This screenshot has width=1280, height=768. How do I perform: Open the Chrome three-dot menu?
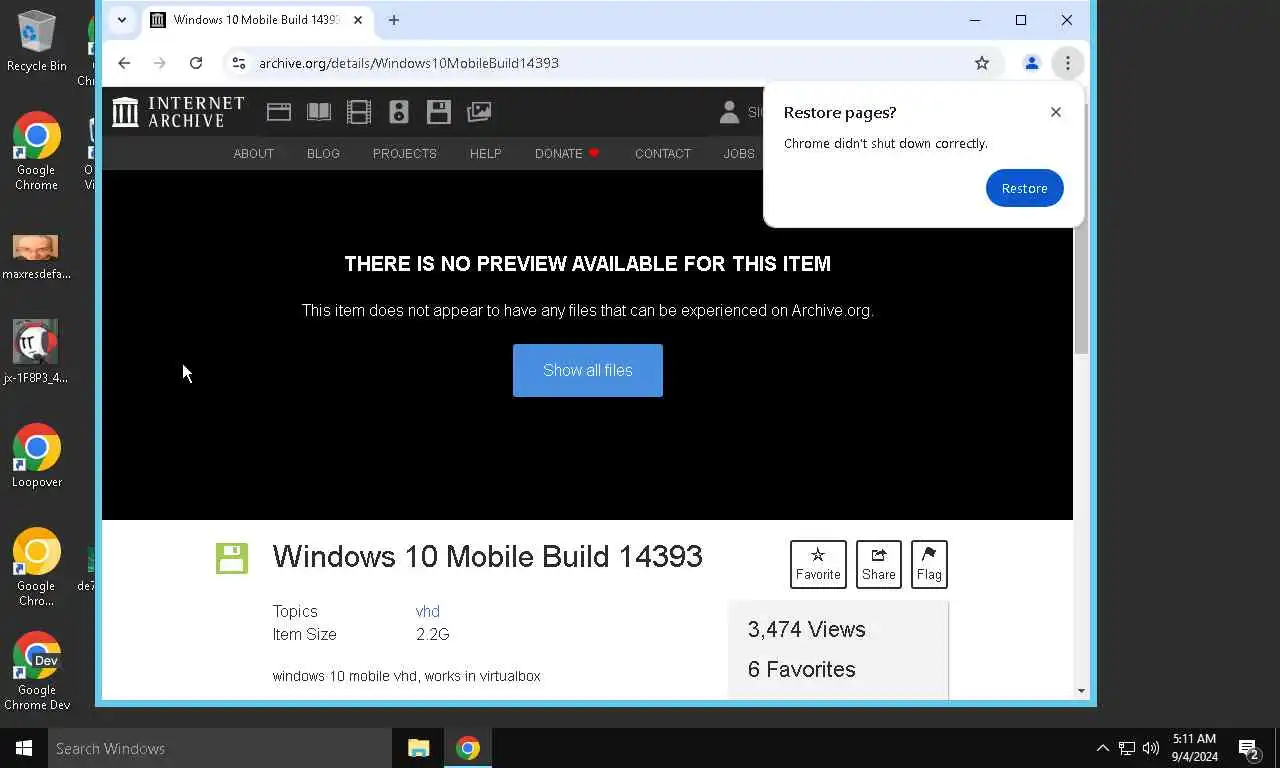coord(1068,63)
